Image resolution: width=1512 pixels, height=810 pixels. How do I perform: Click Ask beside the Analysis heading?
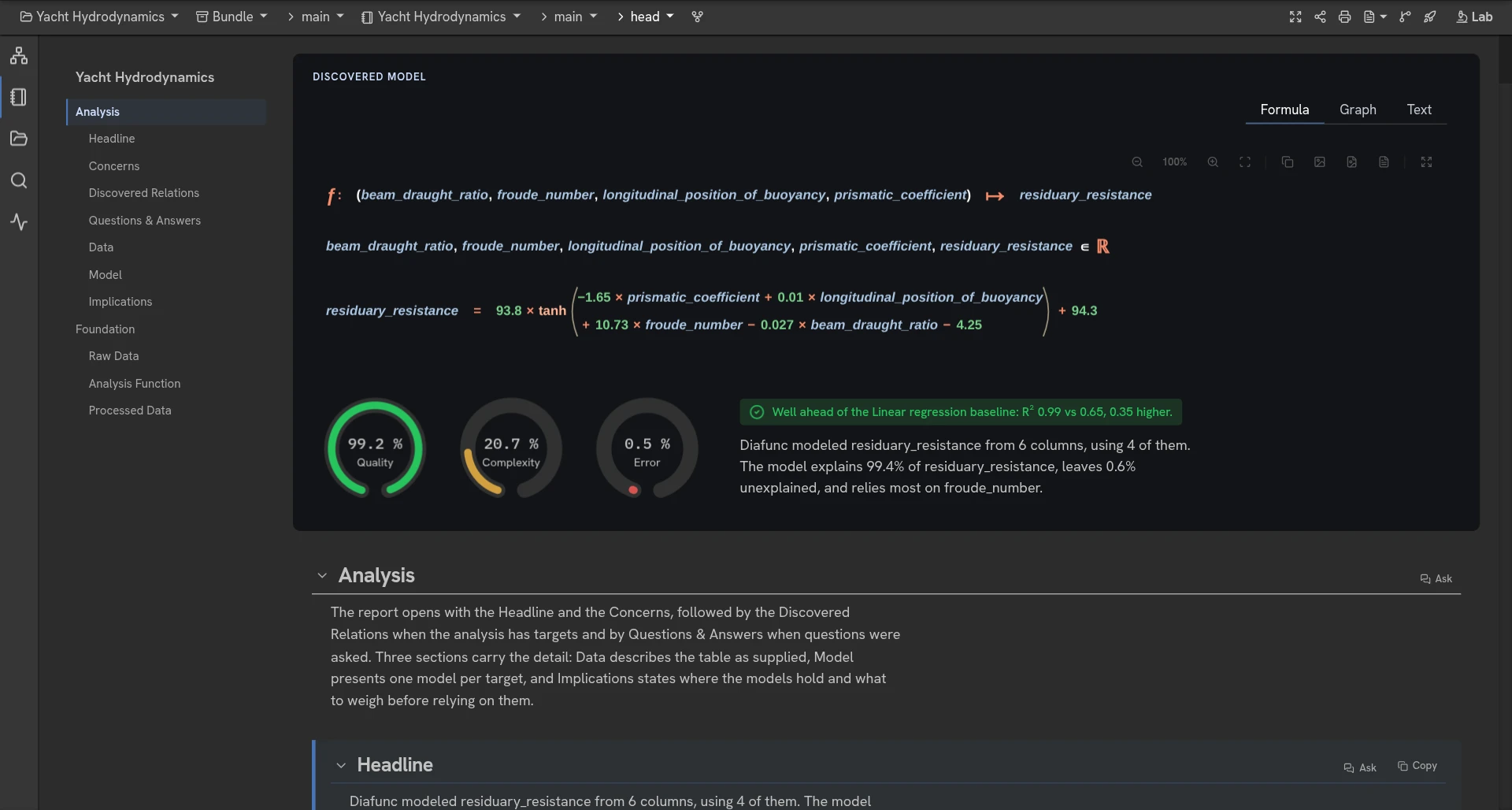pos(1436,578)
